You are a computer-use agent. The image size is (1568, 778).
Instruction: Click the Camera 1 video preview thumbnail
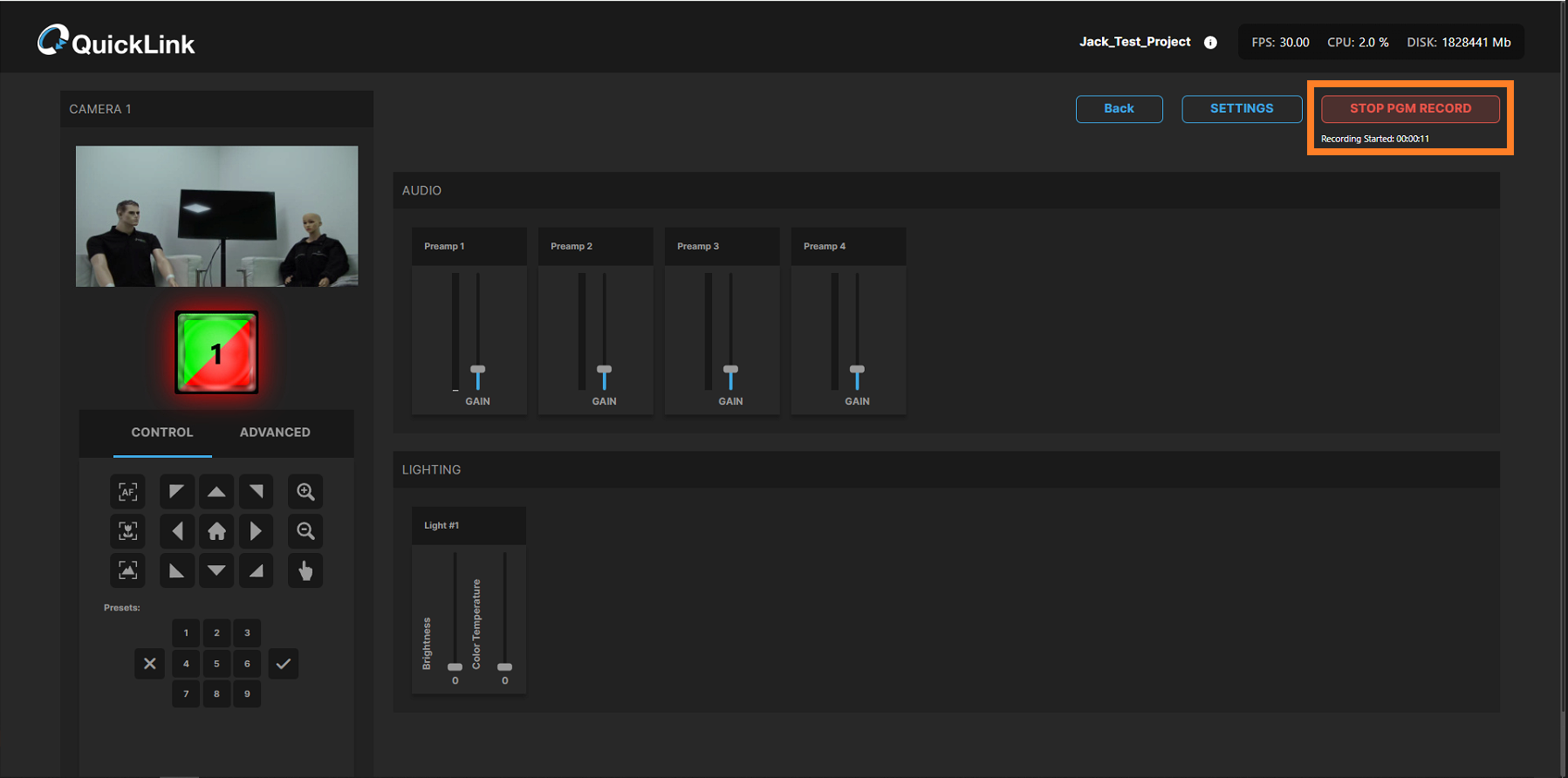coord(216,216)
